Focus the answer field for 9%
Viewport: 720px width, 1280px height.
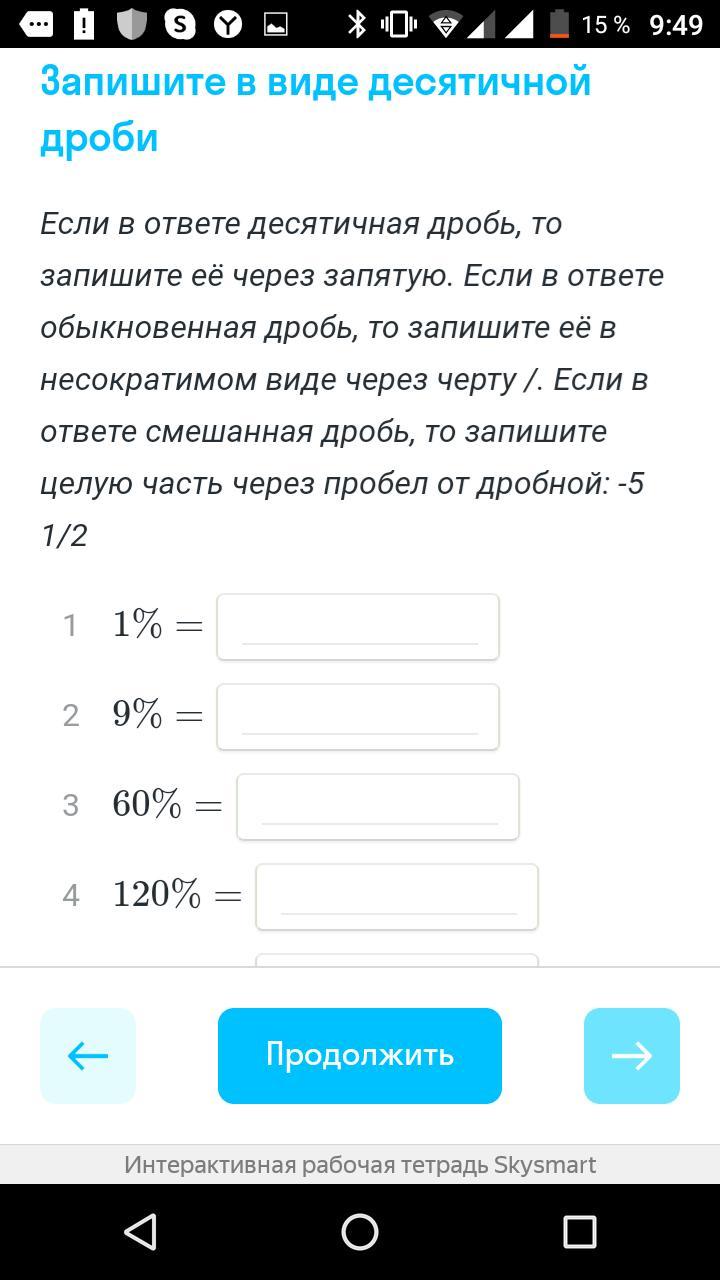(358, 717)
